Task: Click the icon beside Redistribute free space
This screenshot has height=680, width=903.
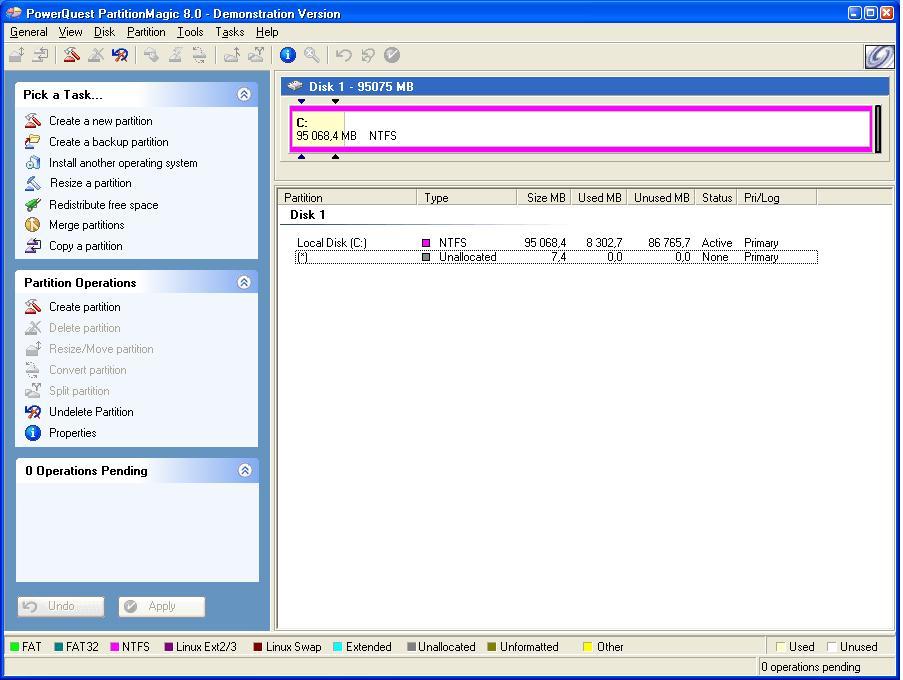Action: point(33,204)
